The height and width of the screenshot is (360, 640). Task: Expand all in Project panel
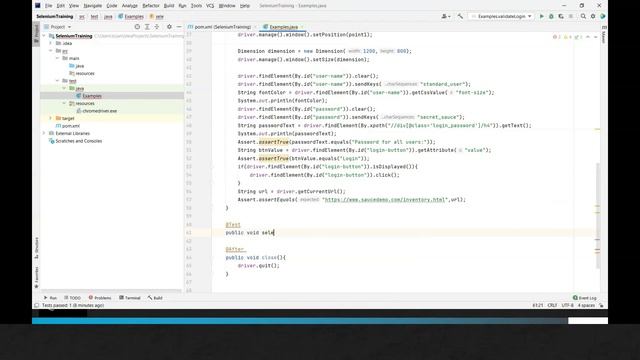click(147, 27)
